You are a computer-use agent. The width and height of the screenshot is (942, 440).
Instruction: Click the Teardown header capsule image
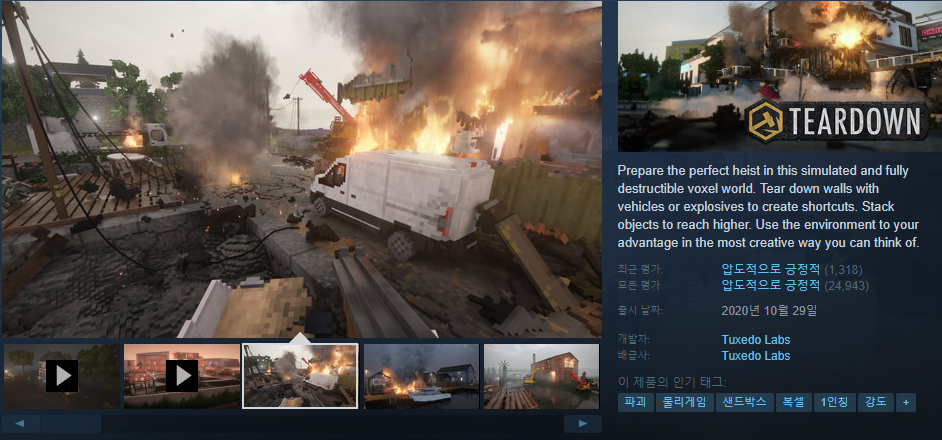click(780, 76)
